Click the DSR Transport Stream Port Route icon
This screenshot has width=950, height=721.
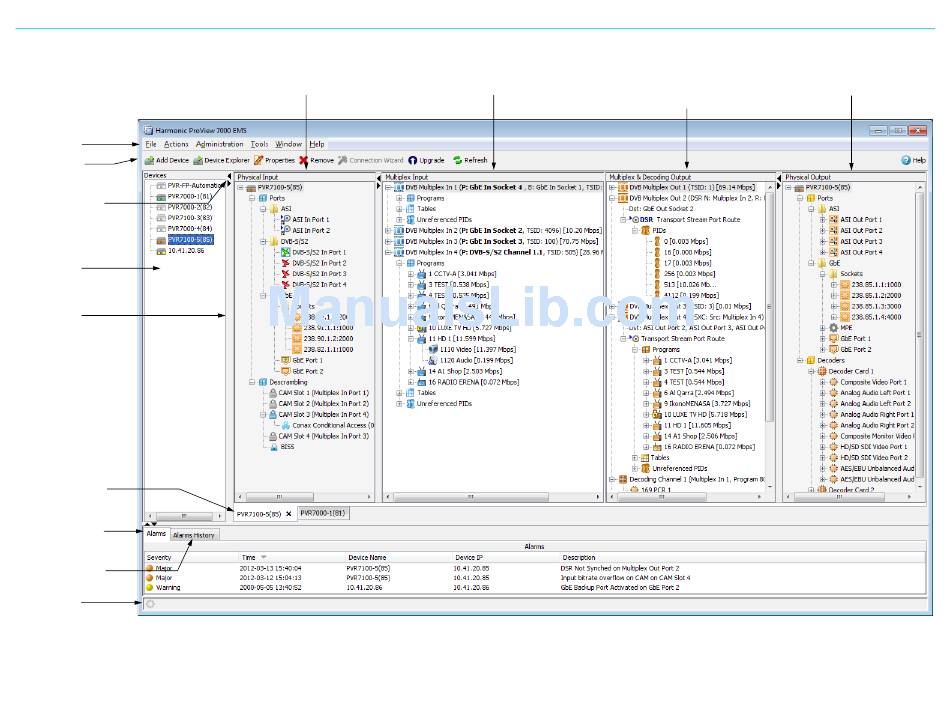point(636,220)
